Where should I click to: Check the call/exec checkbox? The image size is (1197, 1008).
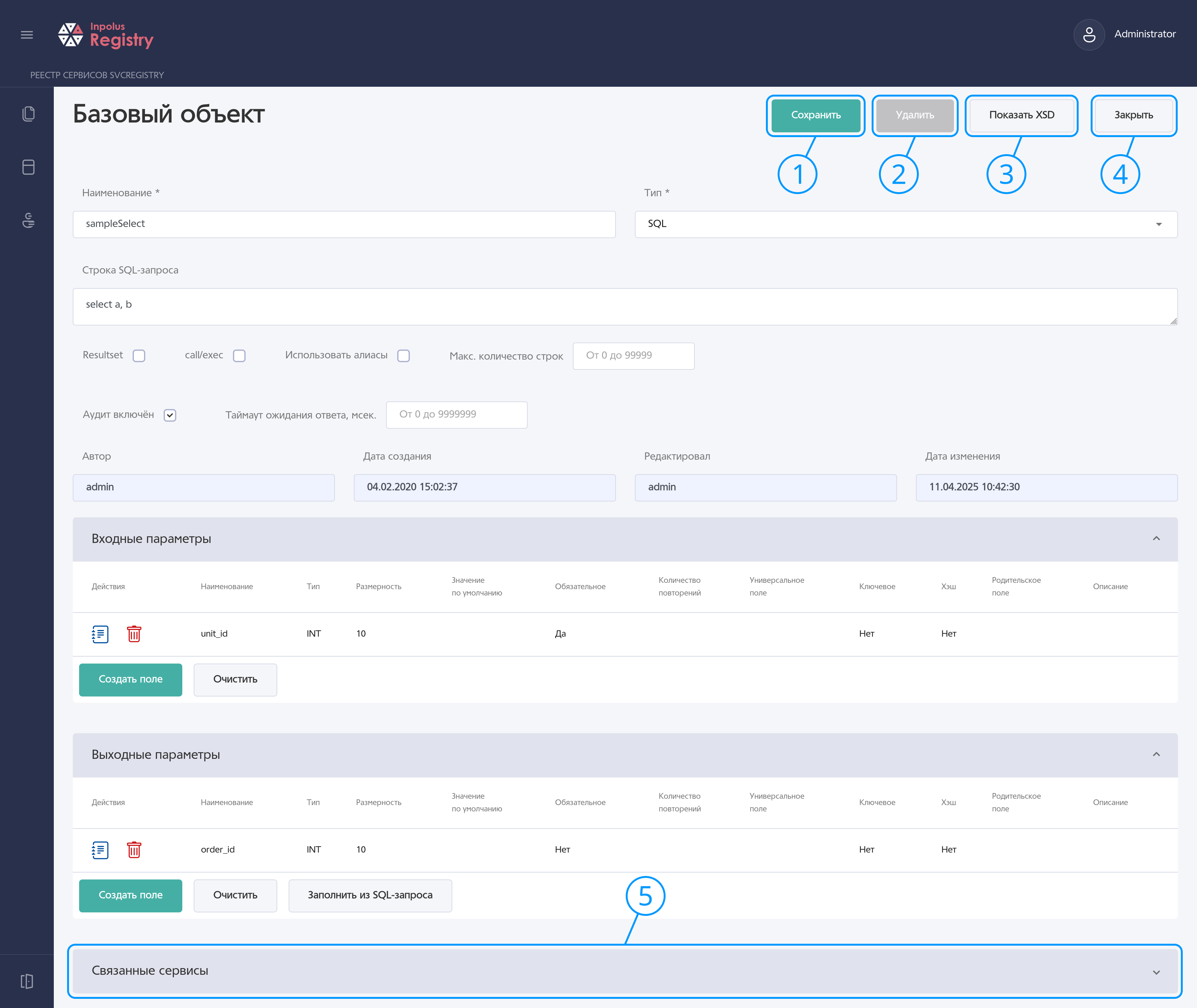239,356
